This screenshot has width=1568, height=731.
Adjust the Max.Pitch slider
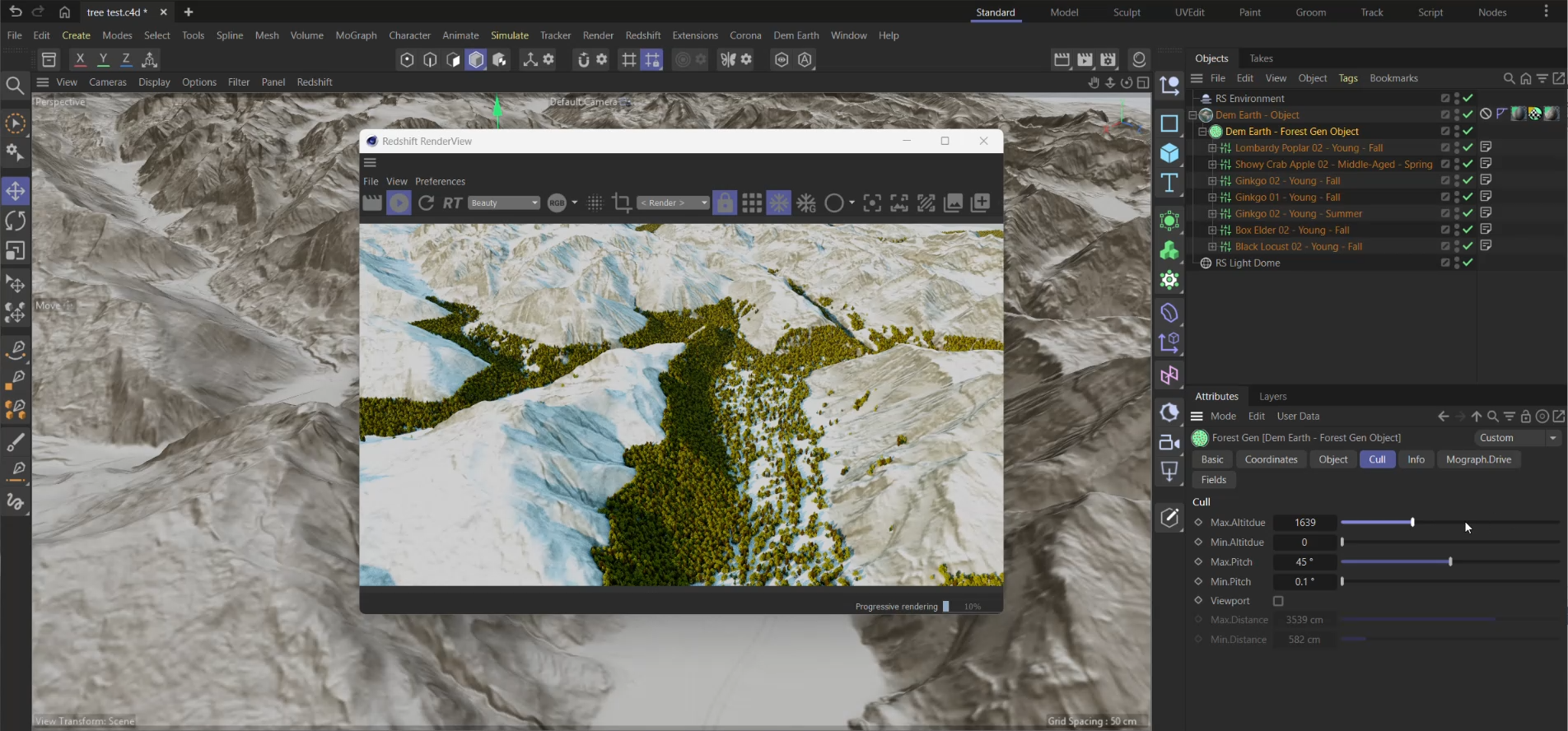pos(1449,562)
